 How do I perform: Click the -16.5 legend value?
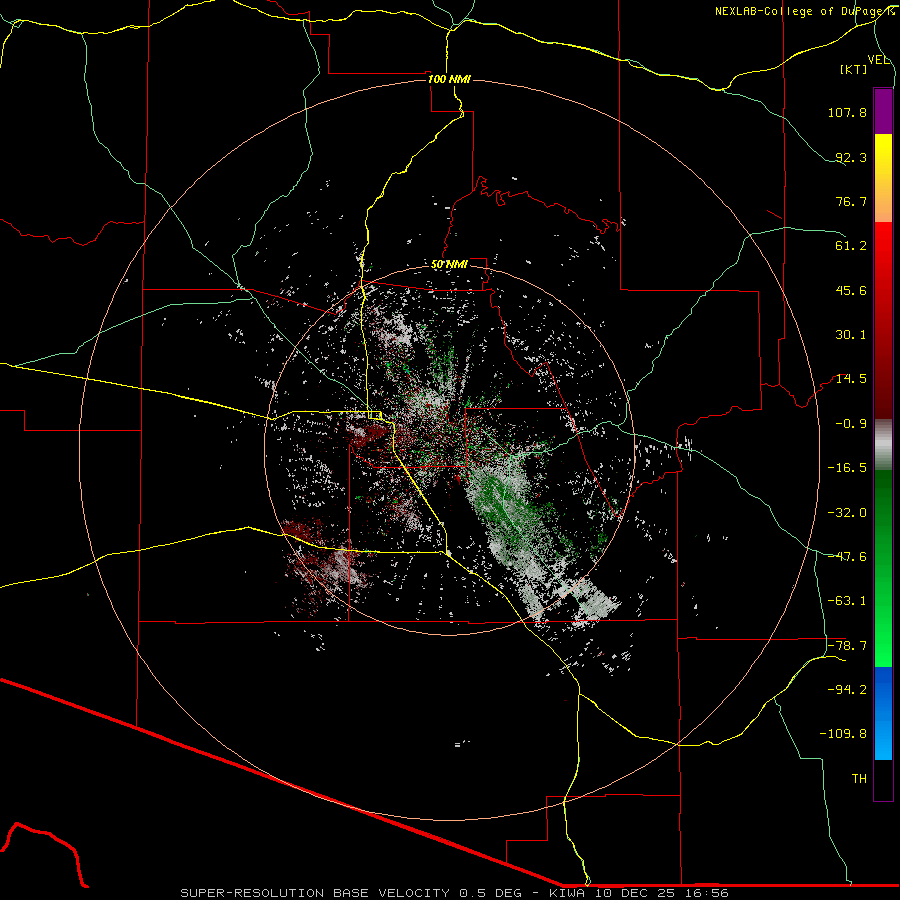847,468
